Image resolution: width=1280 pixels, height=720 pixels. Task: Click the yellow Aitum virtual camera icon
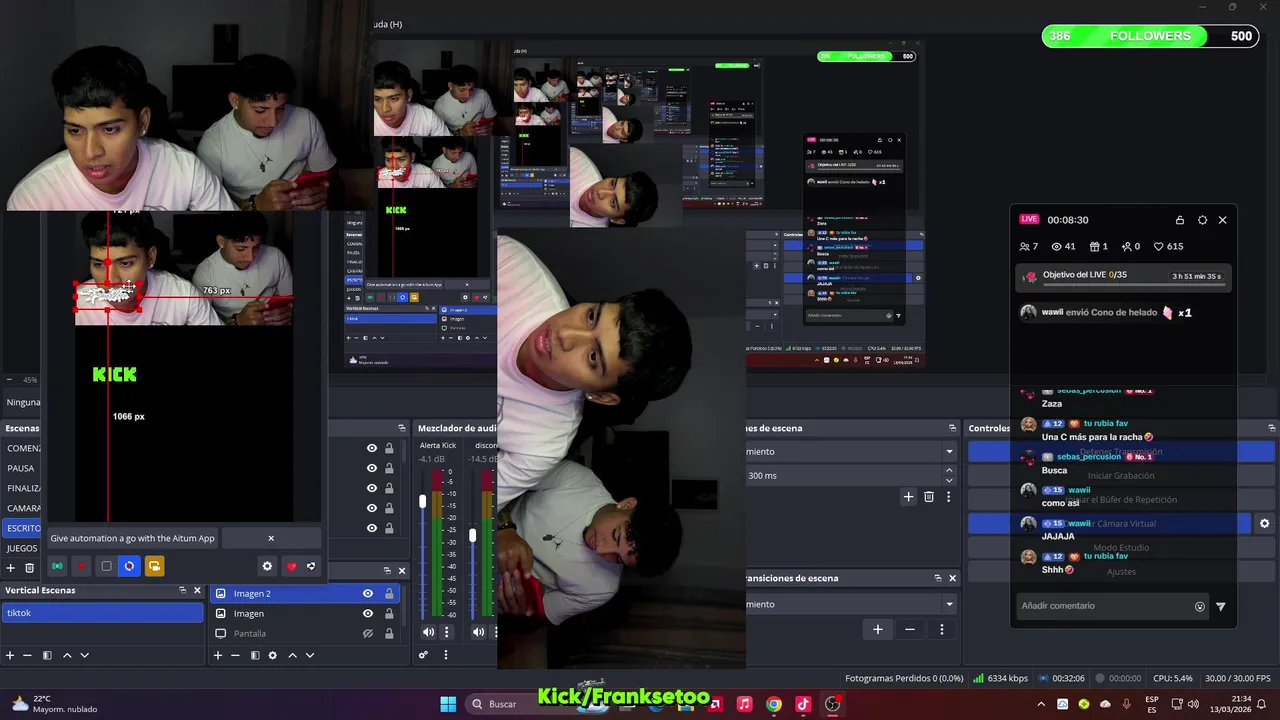pos(154,566)
